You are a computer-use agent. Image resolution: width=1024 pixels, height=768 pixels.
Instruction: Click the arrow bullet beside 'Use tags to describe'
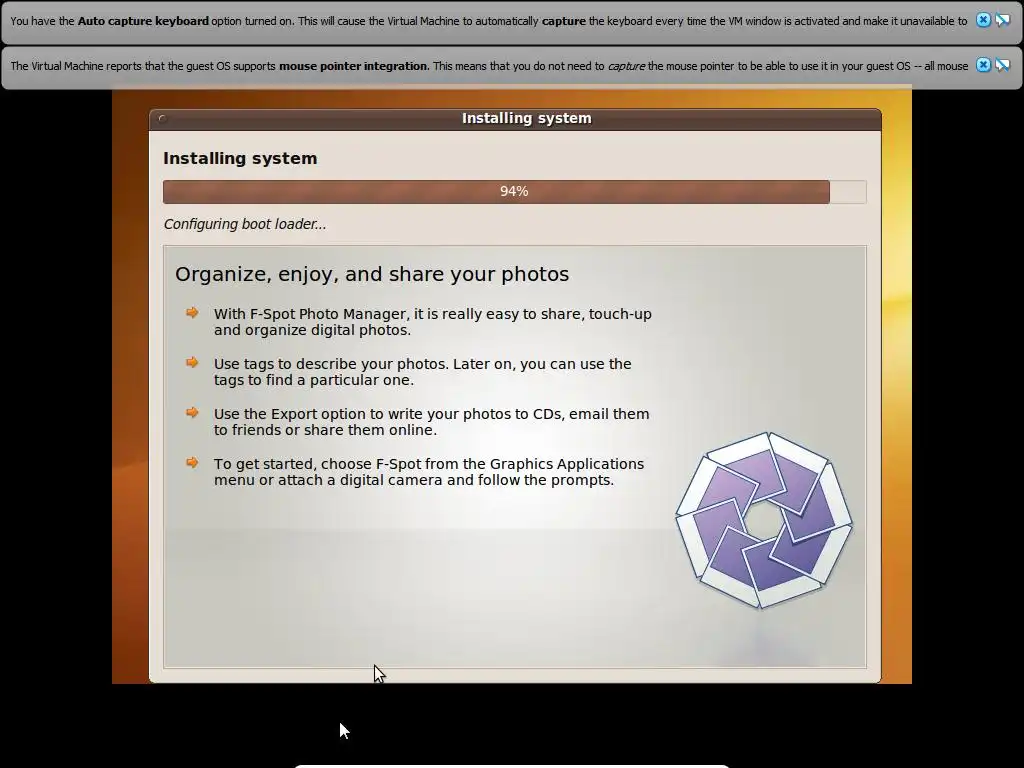click(192, 362)
